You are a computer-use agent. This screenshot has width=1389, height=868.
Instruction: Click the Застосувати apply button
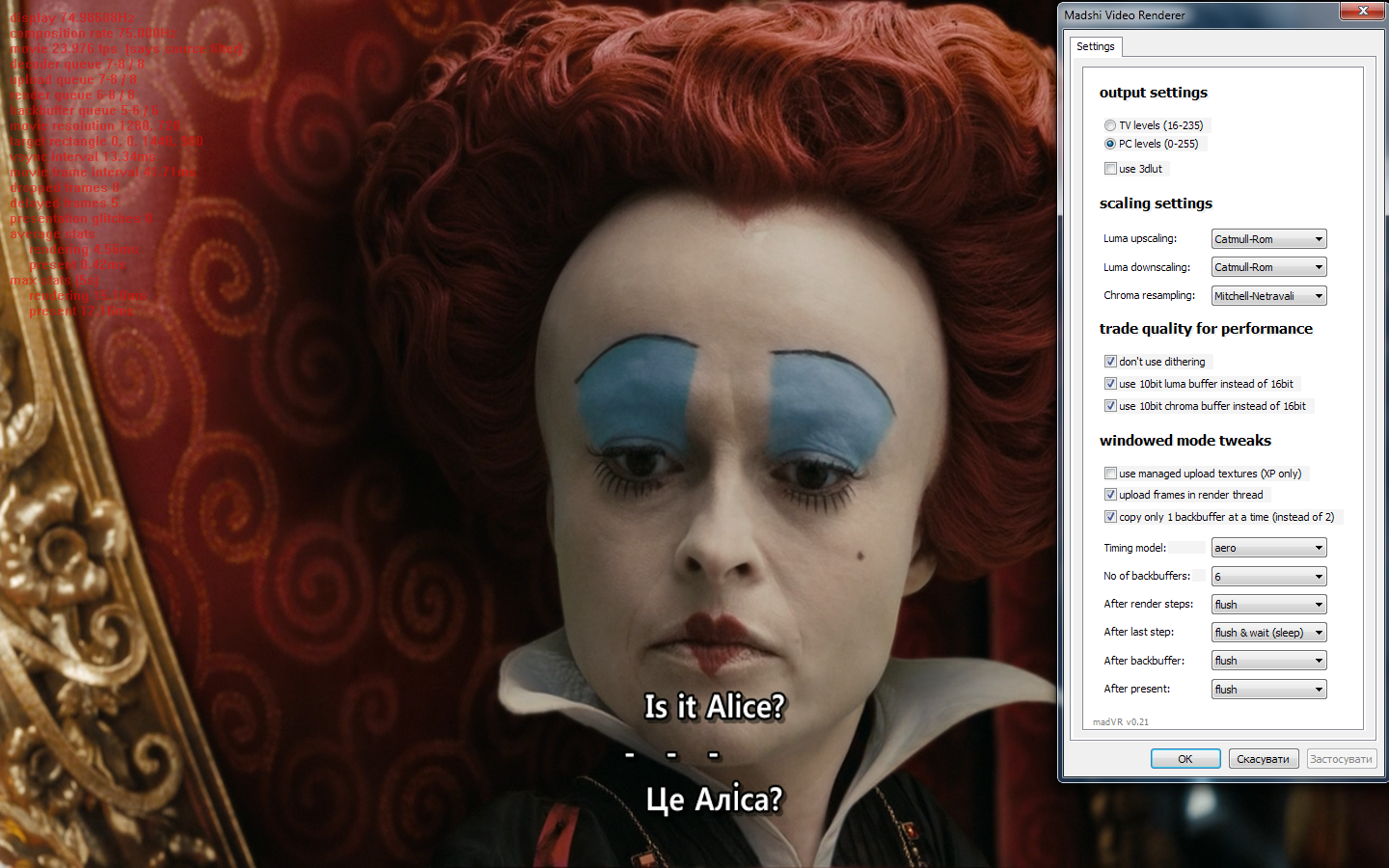1341,759
